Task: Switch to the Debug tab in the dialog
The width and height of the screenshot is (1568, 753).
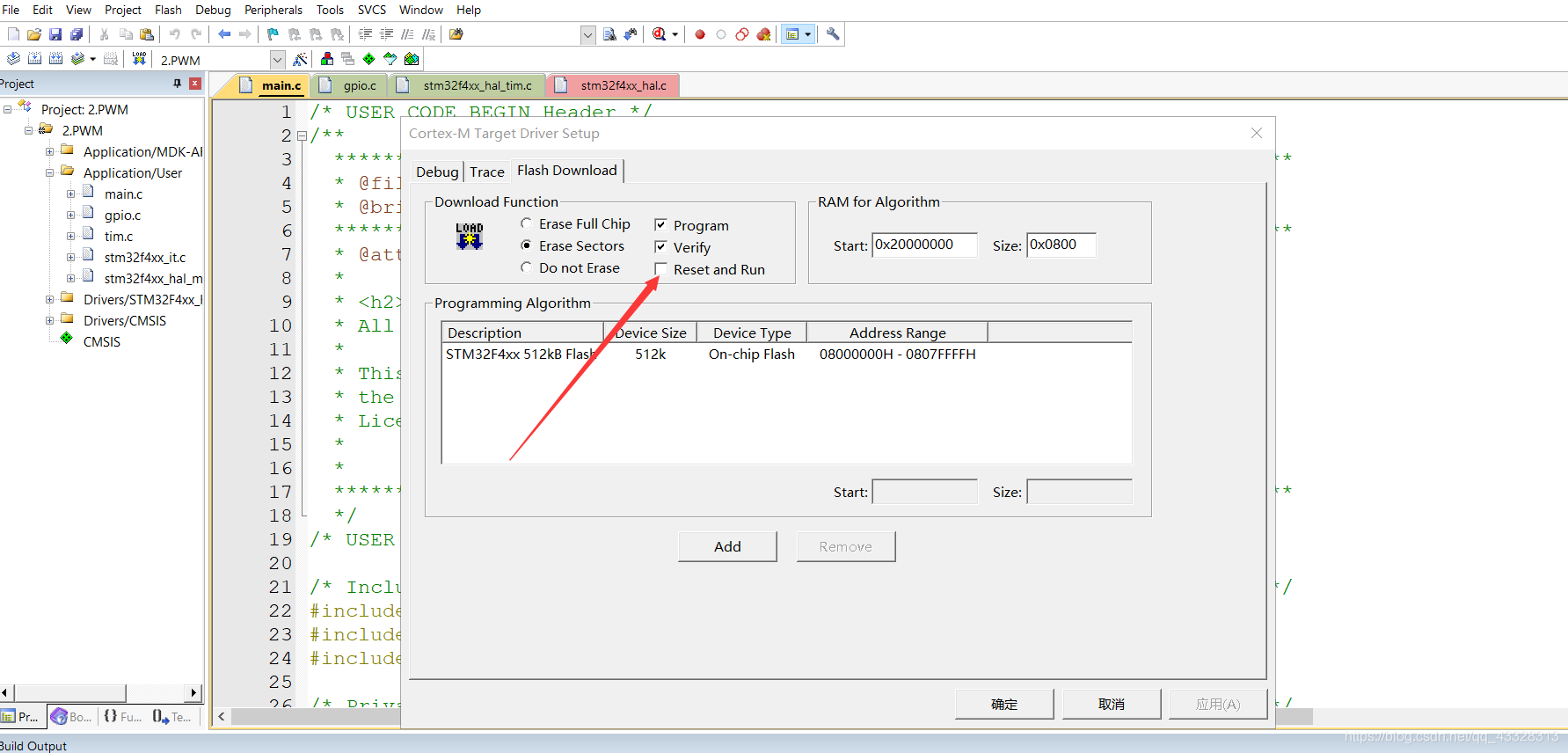Action: (x=437, y=172)
